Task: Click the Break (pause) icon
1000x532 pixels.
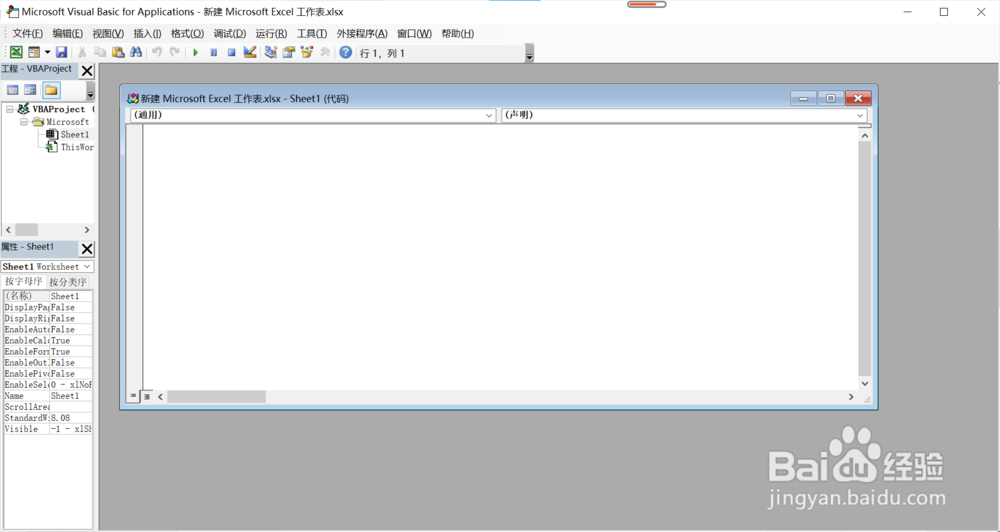Action: 214,52
